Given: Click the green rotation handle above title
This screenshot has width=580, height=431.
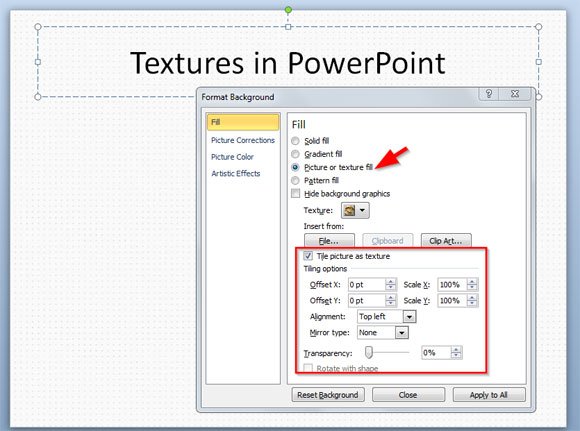Looking at the screenshot, I should [x=288, y=10].
